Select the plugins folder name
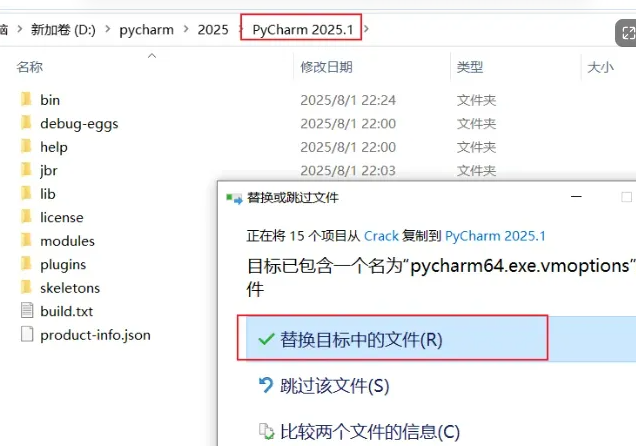The width and height of the screenshot is (636, 446). pos(63,265)
